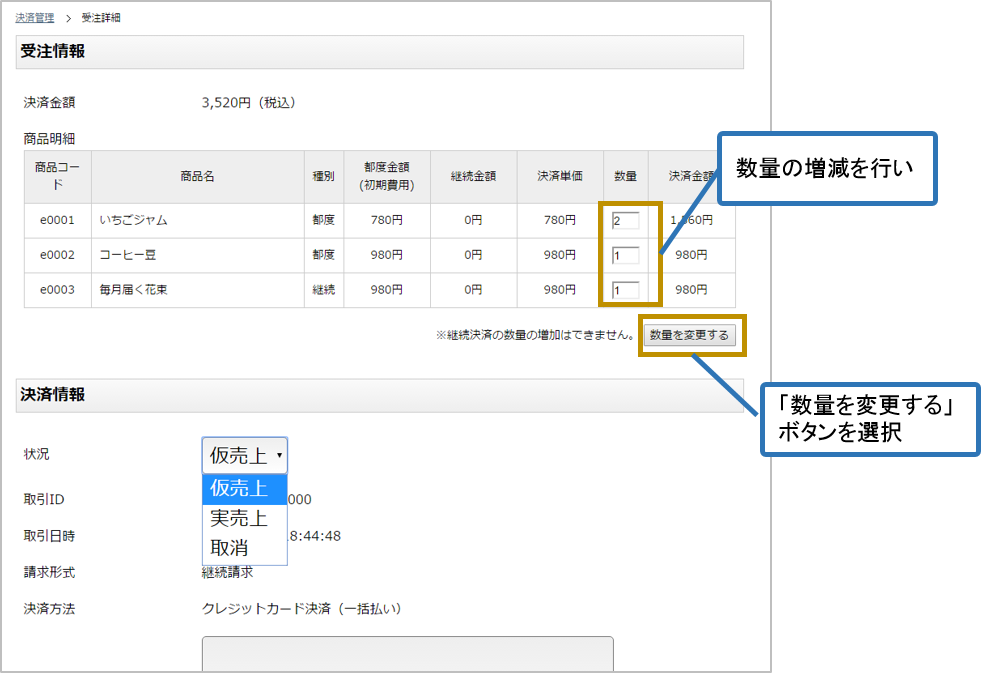Click the 受注情報 section heading
This screenshot has height=673, width=981.
tap(53, 51)
